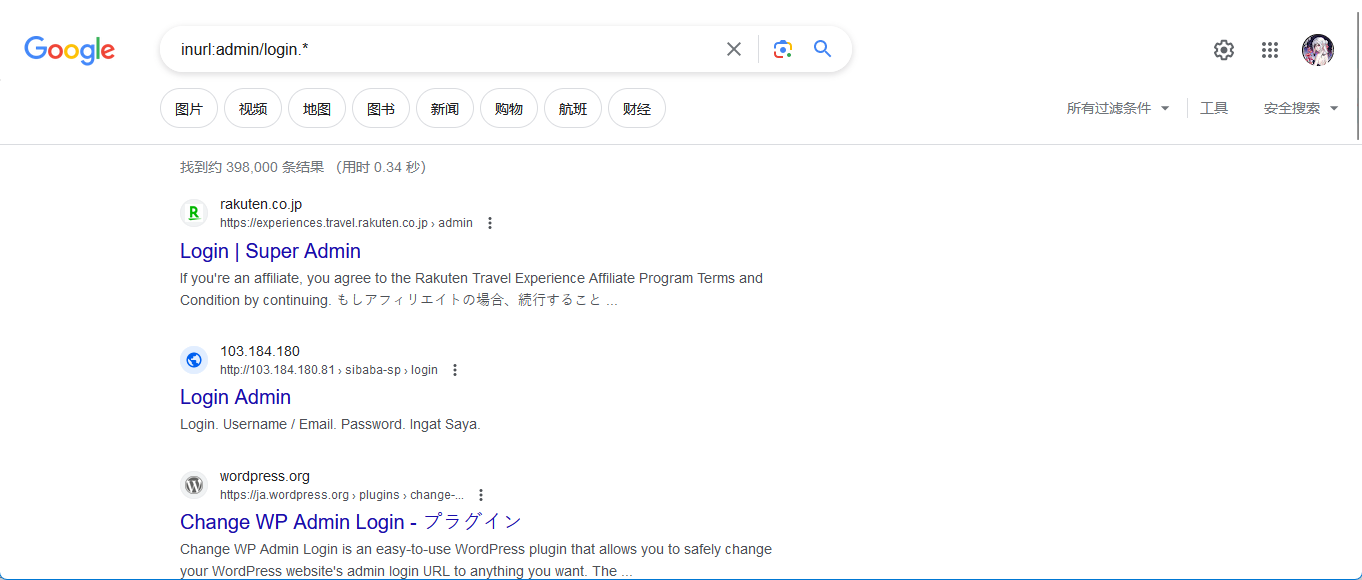Click the experiences.travel.rakuten.co.jp URL
This screenshot has width=1362, height=580.
pos(346,223)
